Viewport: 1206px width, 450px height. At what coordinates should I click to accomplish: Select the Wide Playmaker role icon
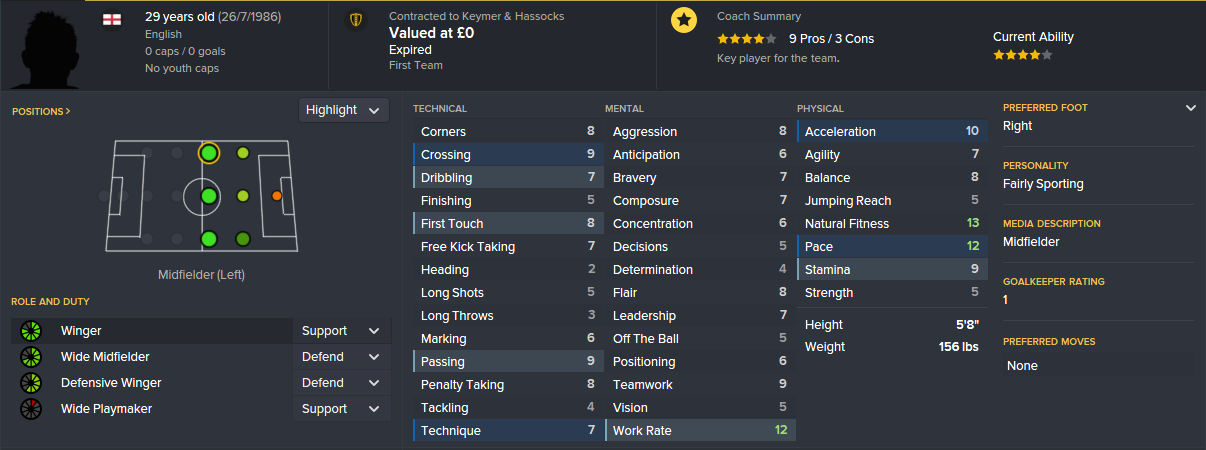point(30,409)
